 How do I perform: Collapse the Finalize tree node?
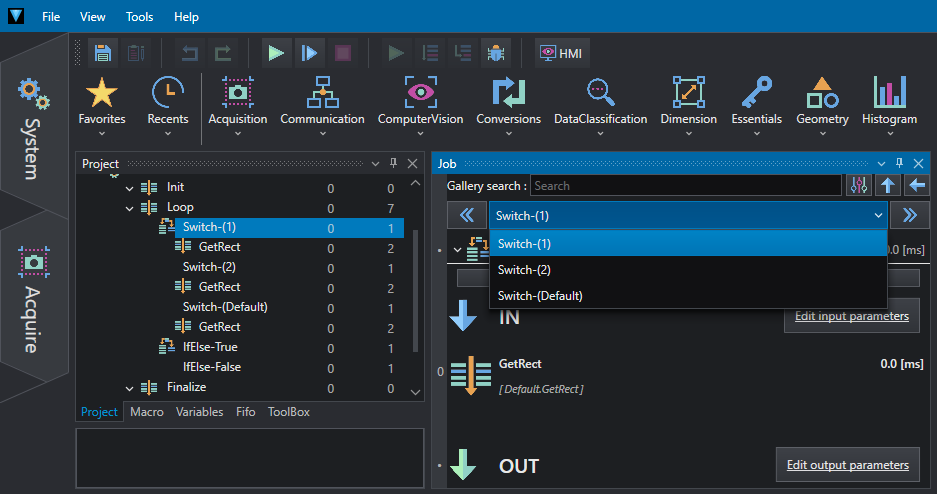[x=129, y=388]
